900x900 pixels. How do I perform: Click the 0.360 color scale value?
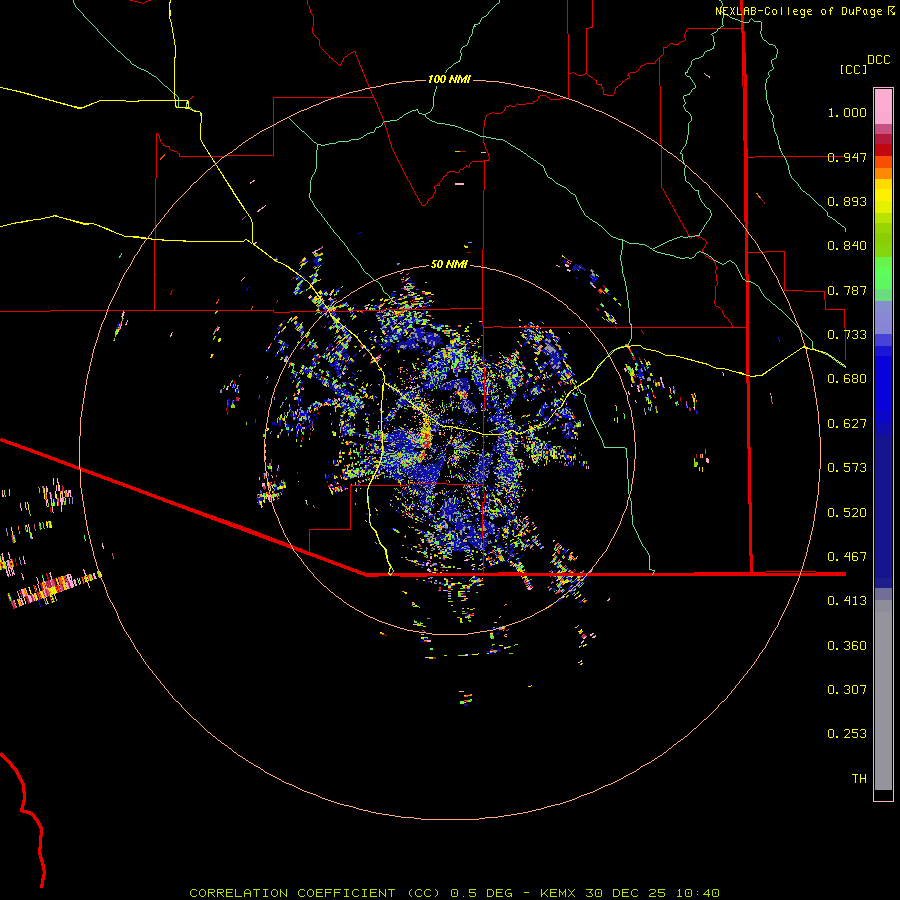click(x=847, y=646)
